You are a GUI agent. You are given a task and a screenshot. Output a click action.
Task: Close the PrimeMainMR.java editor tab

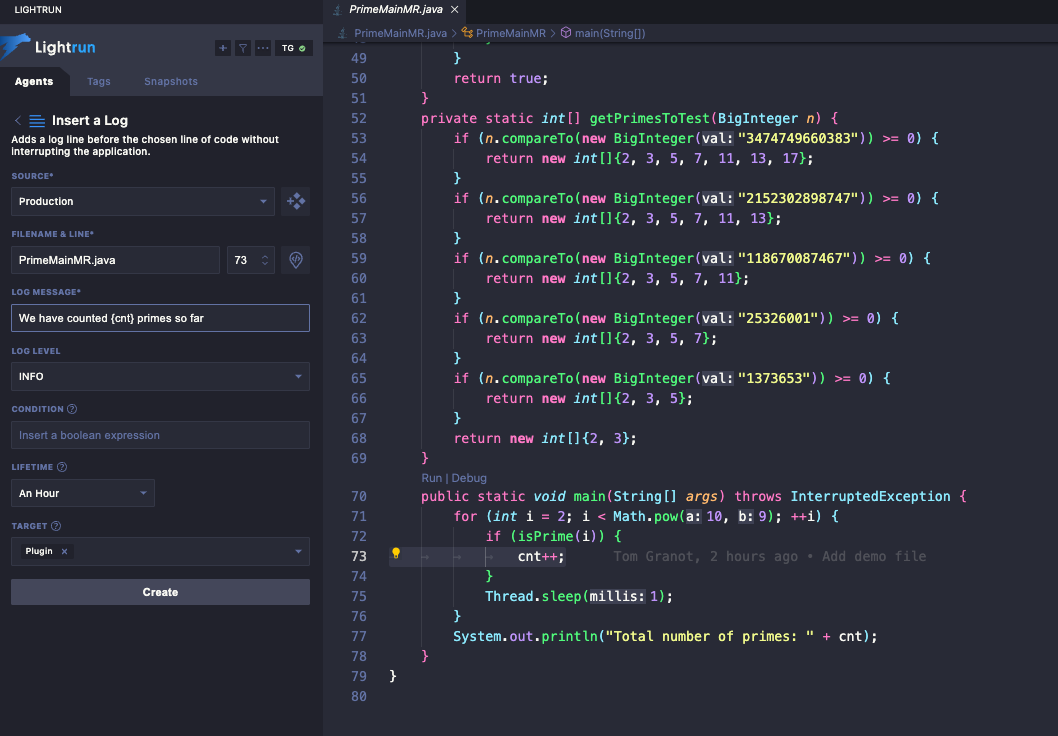(455, 9)
